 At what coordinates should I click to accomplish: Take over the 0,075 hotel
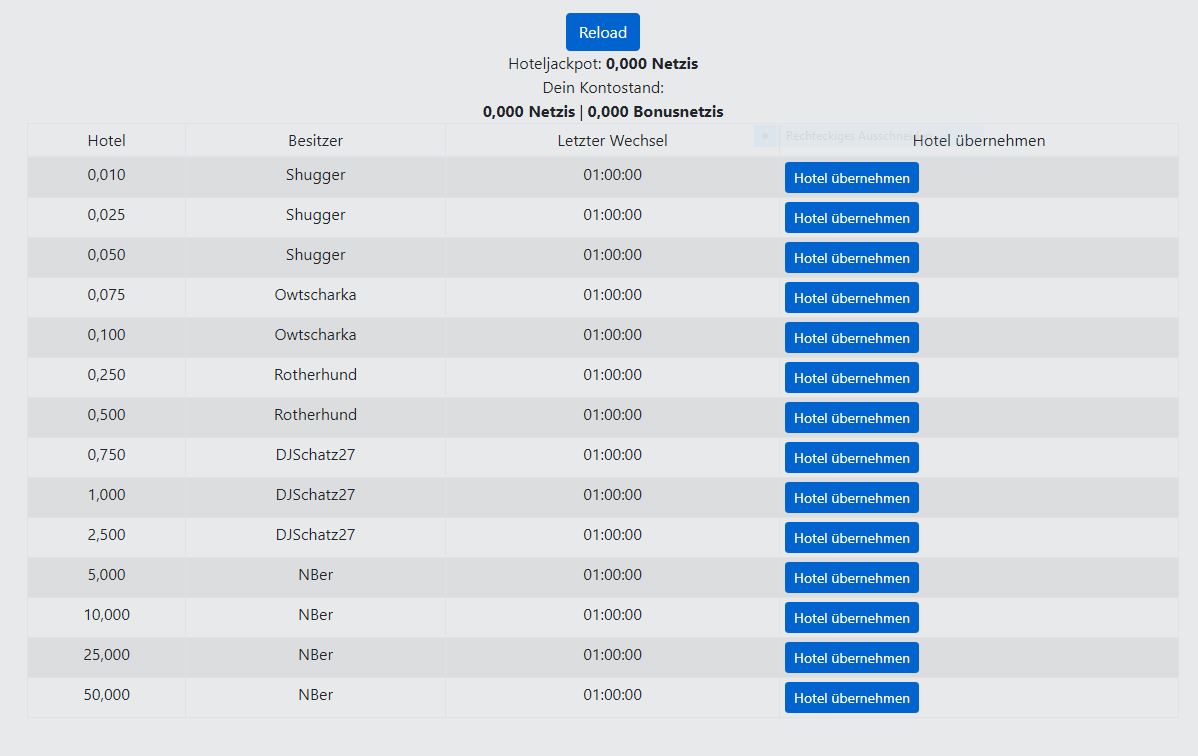click(851, 297)
